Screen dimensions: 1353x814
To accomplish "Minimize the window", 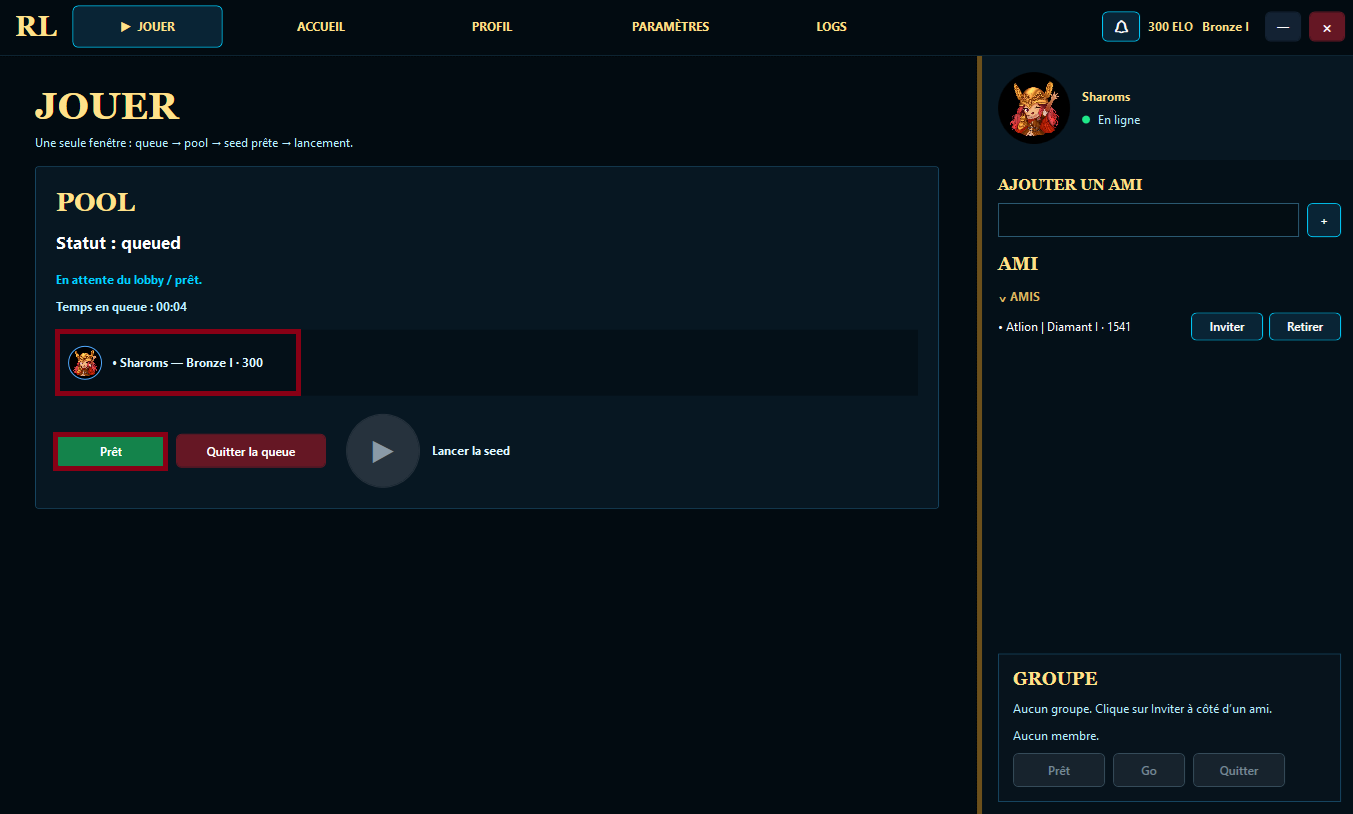I will pyautogui.click(x=1283, y=27).
